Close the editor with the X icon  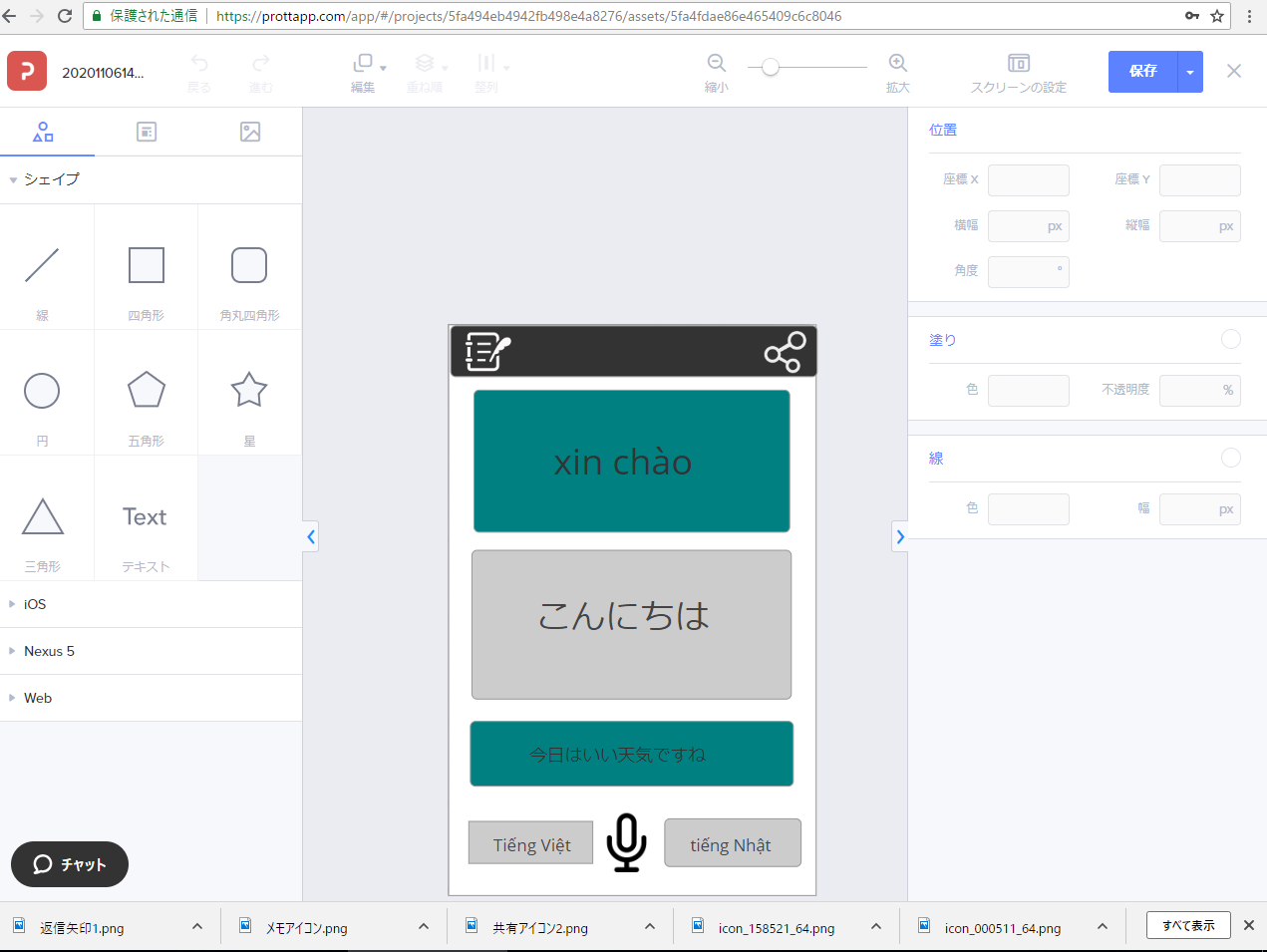pyautogui.click(x=1234, y=71)
